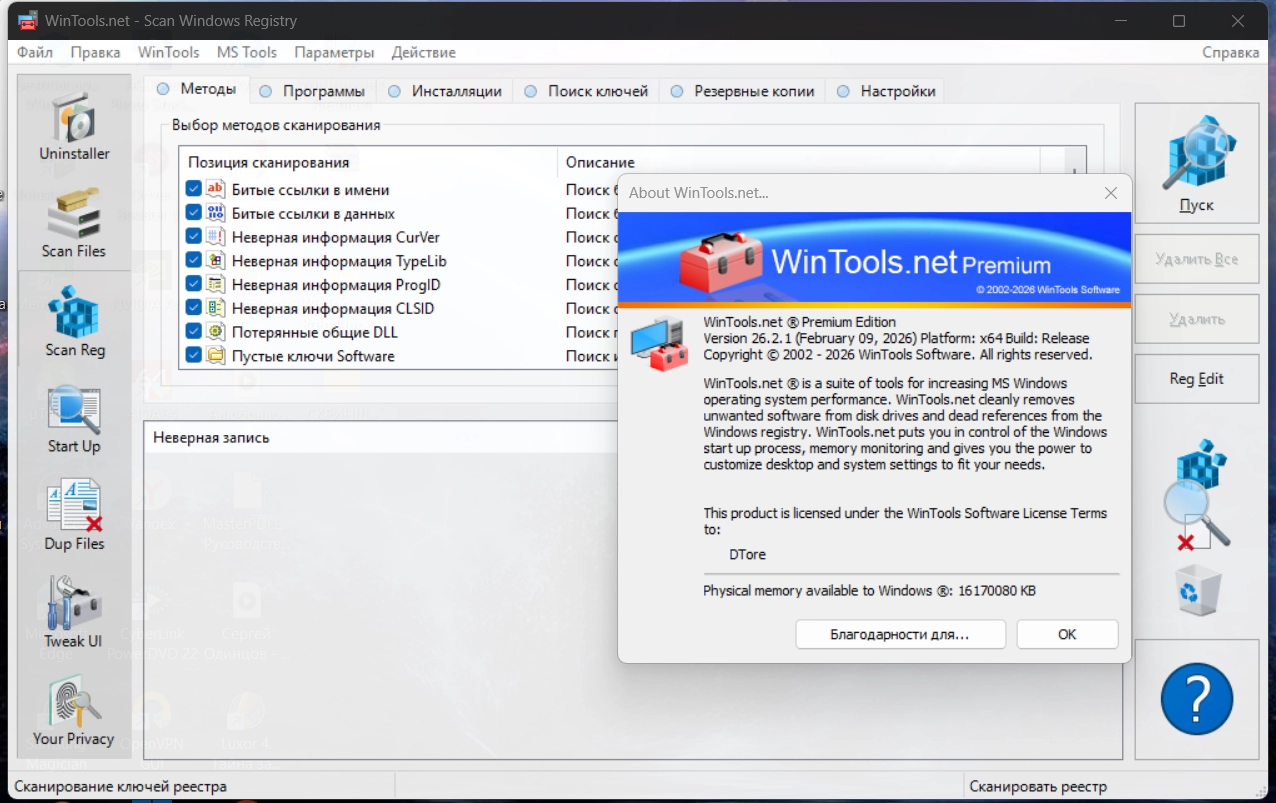Click the icon of Неверная информация TypeLib

coord(216,261)
